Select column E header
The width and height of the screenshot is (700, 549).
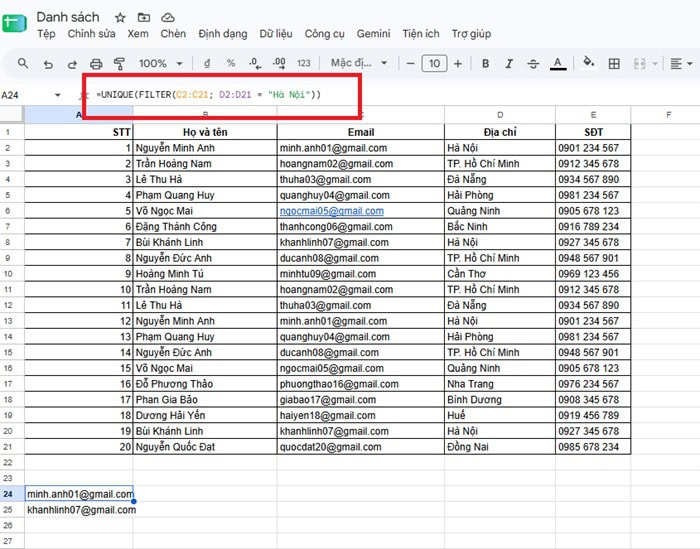593,115
